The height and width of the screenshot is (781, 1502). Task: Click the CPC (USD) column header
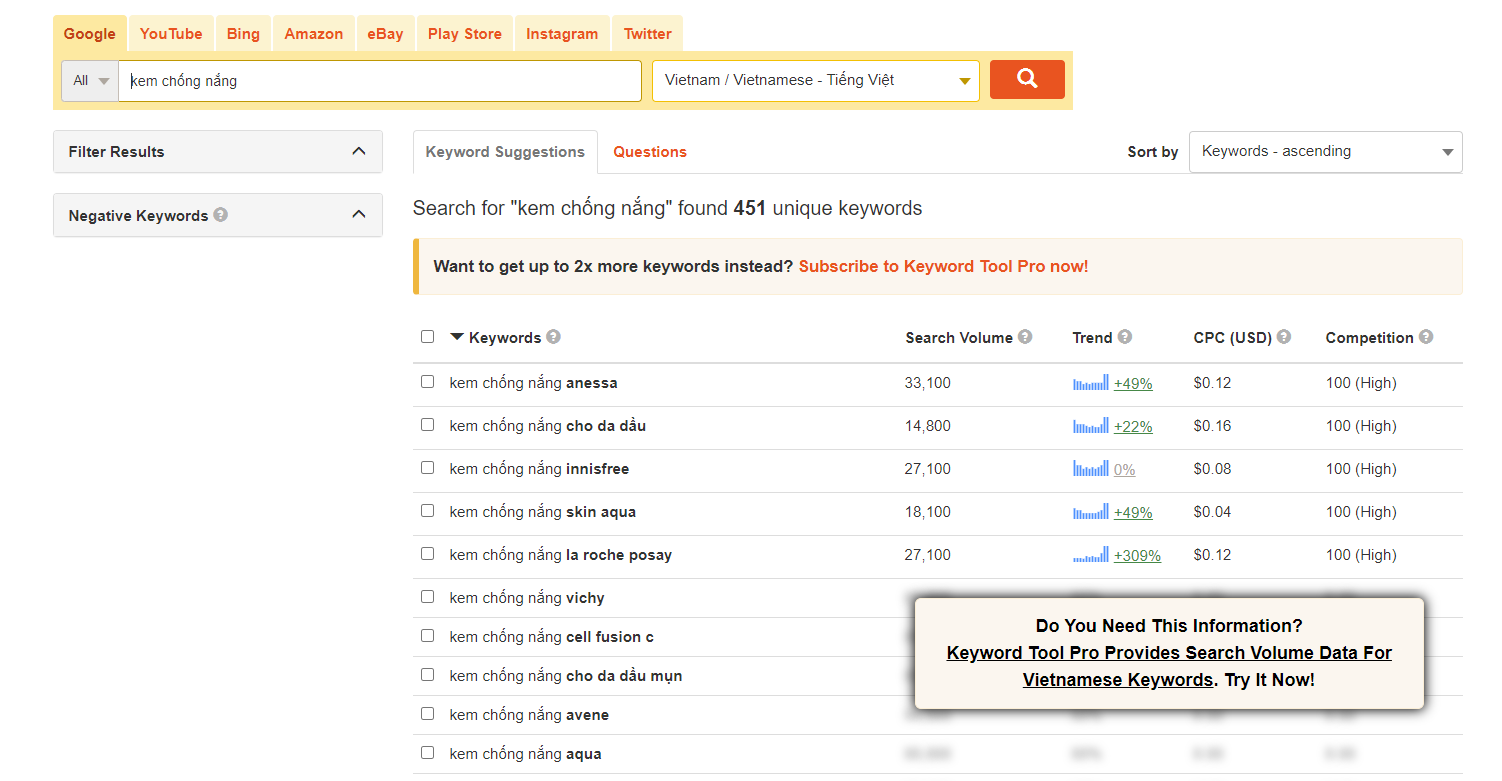pyautogui.click(x=1233, y=338)
